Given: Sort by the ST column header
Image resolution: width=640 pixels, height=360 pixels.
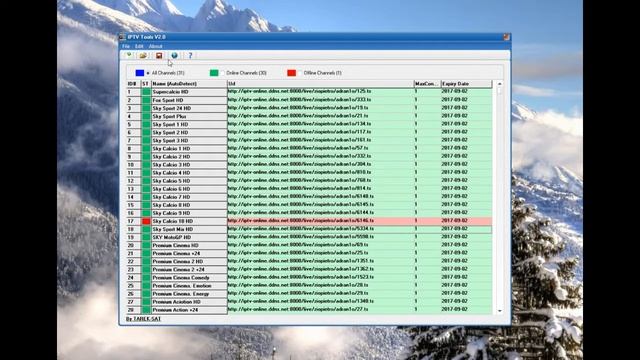Looking at the screenshot, I should click(146, 84).
